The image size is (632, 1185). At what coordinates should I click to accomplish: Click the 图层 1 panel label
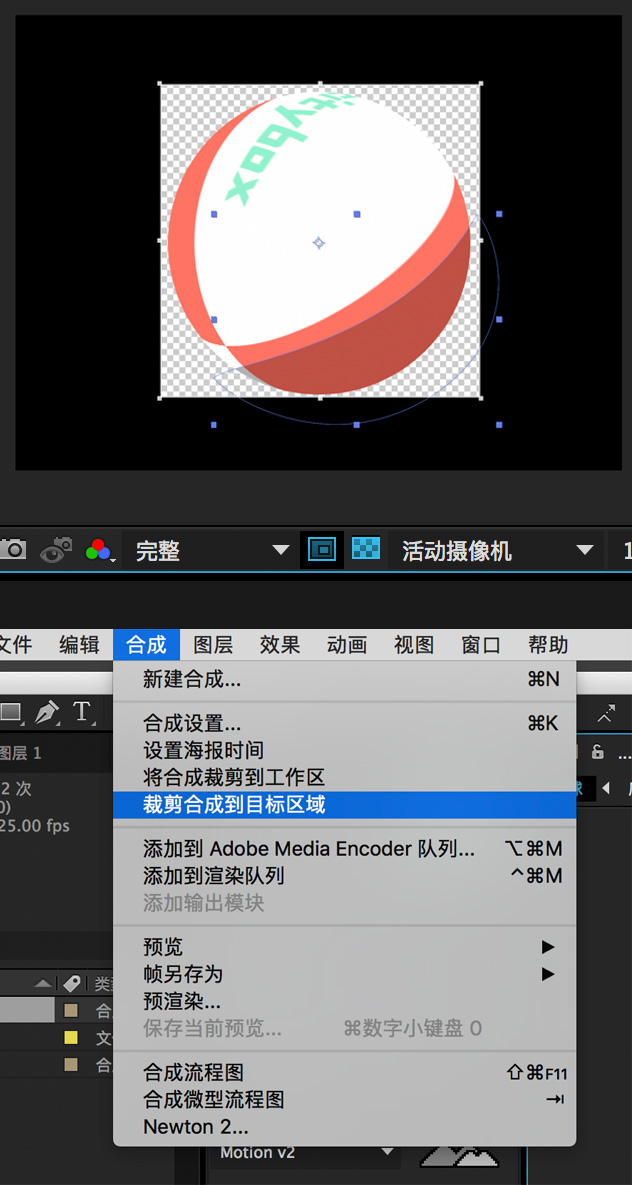click(x=20, y=753)
